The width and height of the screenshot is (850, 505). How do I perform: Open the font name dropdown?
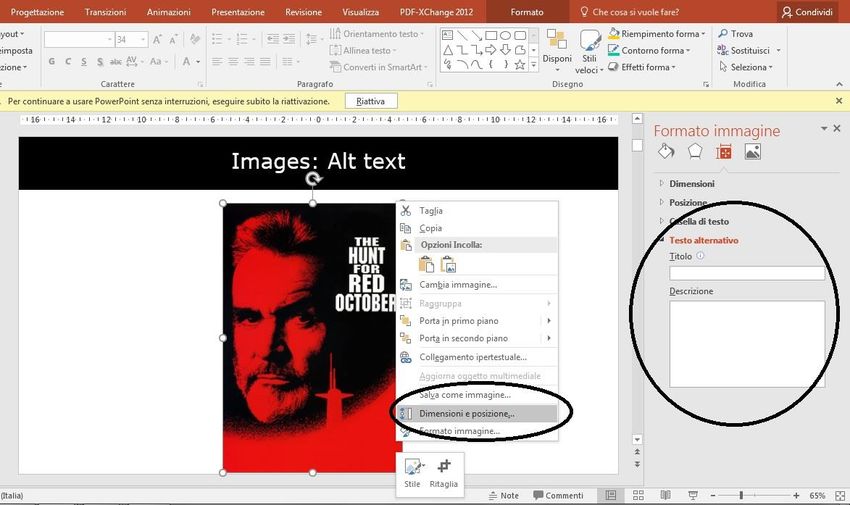(x=110, y=40)
